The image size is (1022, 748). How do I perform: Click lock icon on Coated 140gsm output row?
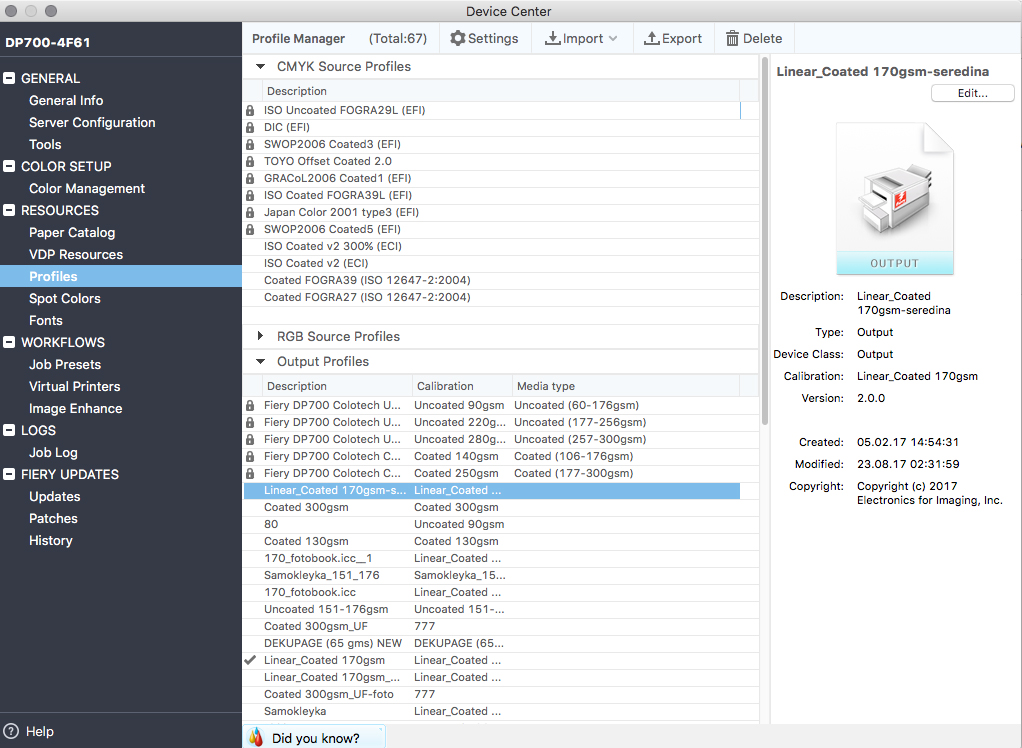coord(250,456)
